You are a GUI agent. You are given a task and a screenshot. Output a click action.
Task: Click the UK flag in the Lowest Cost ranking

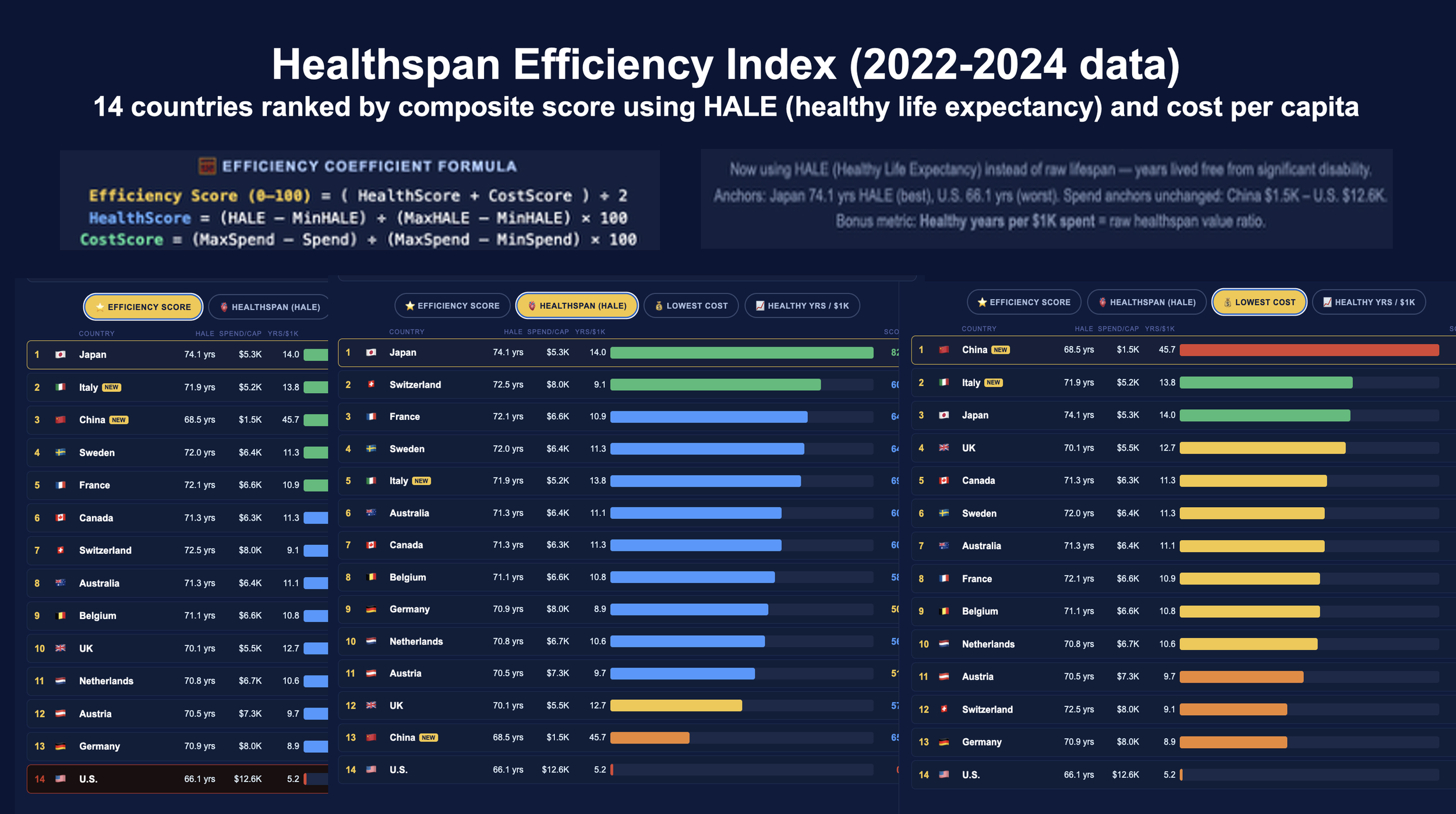tap(944, 448)
